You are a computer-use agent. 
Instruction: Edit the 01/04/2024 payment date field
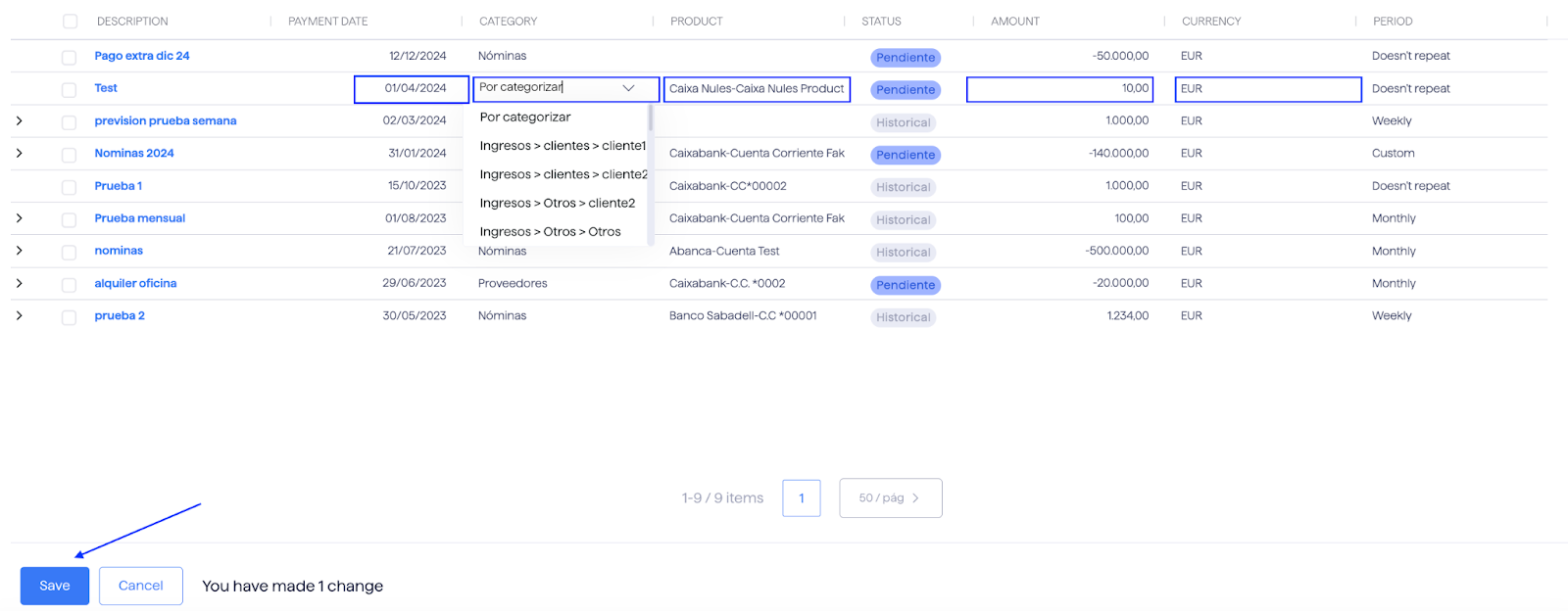click(412, 89)
